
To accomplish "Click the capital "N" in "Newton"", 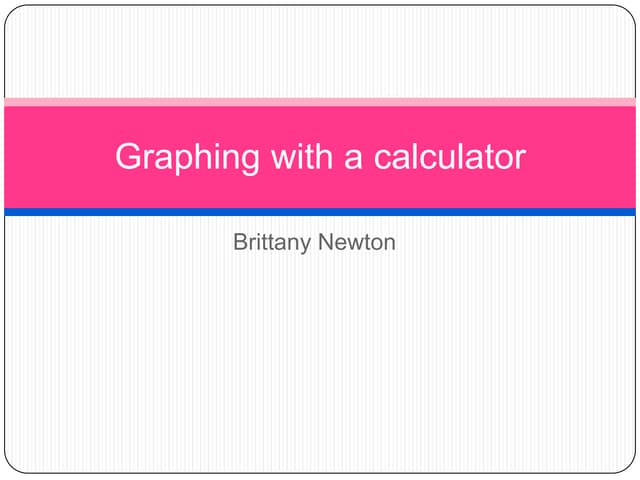I will (x=326, y=242).
